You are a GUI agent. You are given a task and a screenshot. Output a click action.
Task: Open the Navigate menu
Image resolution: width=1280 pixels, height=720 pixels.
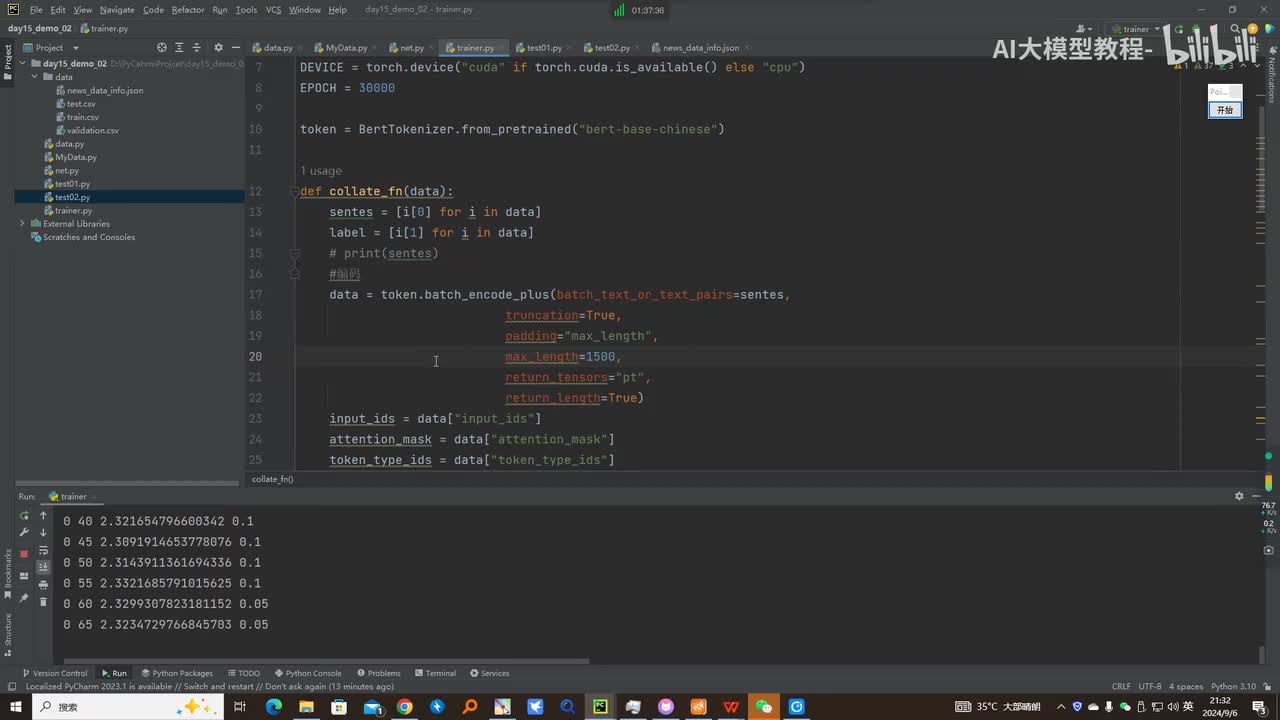pyautogui.click(x=117, y=10)
